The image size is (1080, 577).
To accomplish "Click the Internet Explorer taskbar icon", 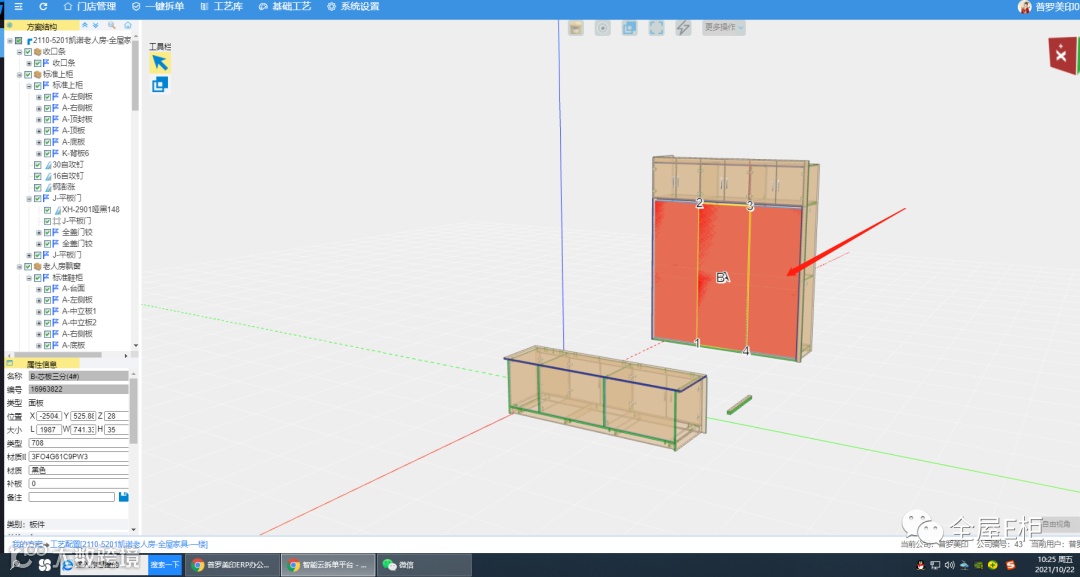I will tap(69, 565).
